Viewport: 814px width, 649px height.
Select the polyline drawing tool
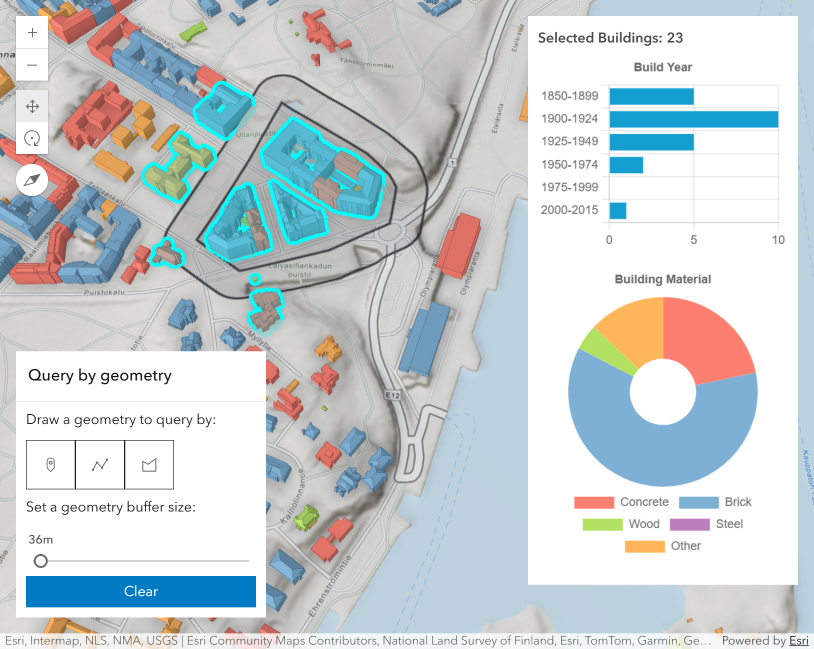tap(100, 464)
